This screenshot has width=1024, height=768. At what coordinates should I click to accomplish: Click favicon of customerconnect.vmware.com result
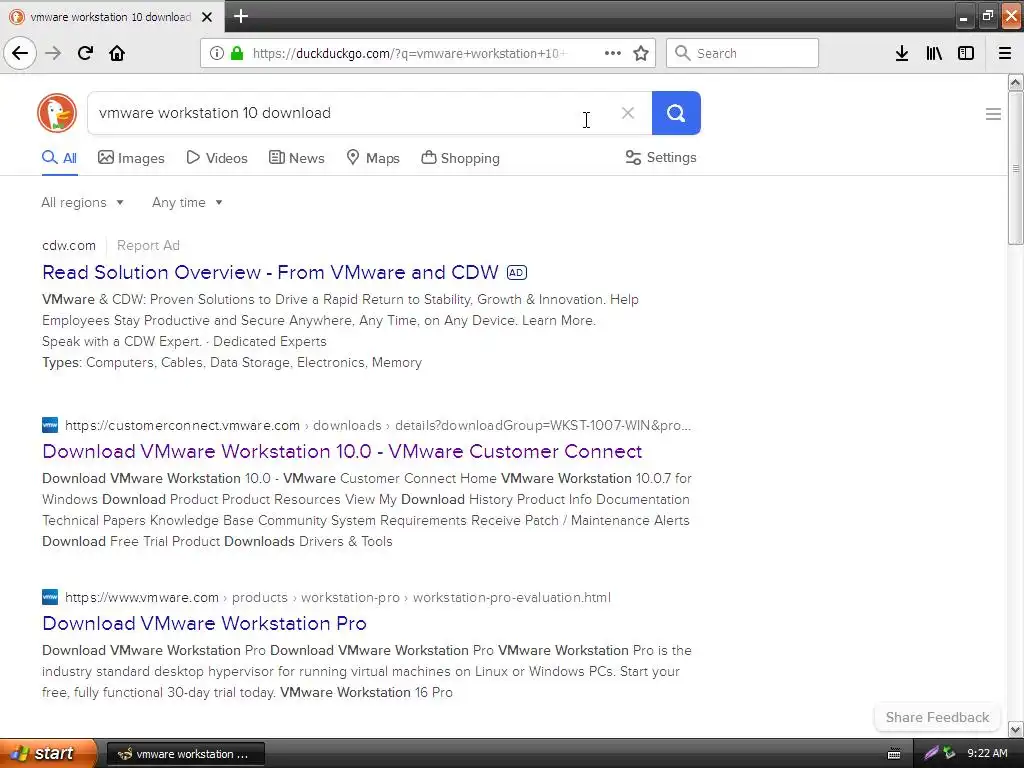click(50, 425)
